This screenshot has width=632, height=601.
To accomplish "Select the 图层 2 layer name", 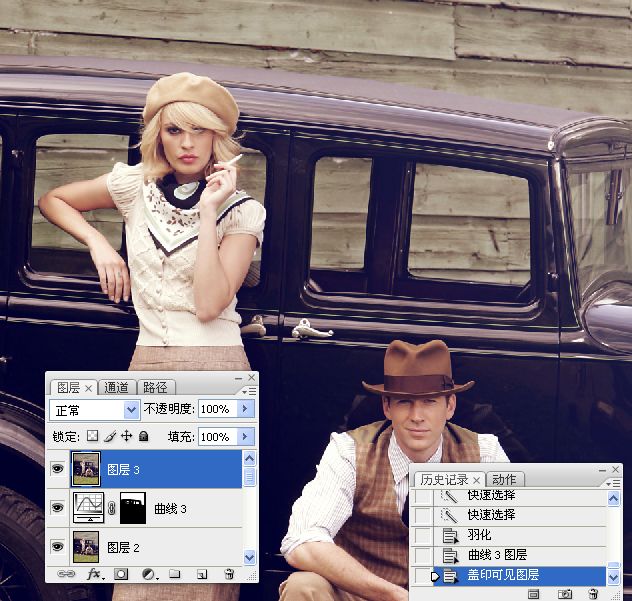I will pos(123,547).
